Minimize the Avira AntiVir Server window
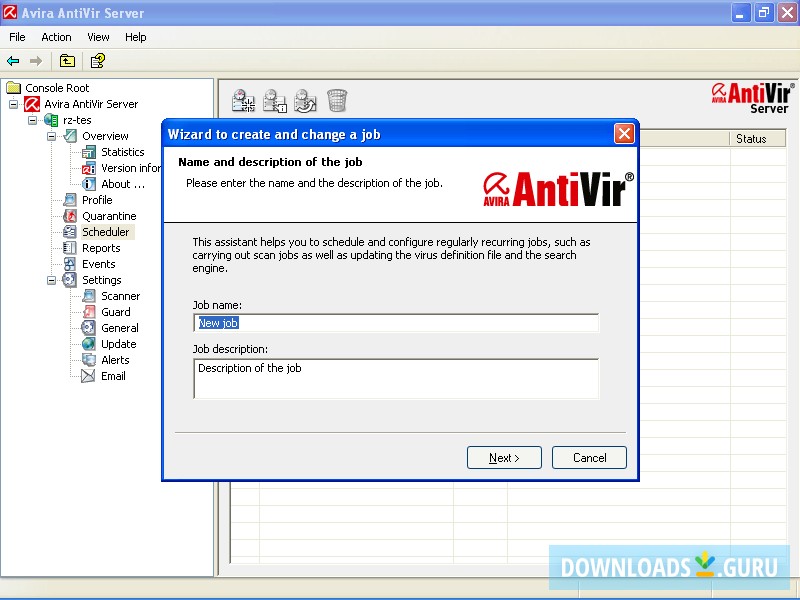 pos(740,13)
